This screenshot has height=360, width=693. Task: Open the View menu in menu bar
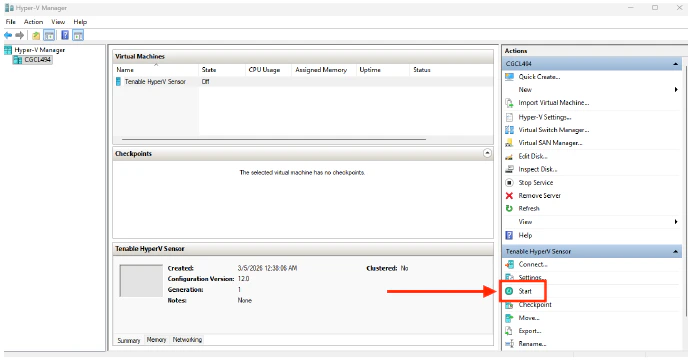click(x=58, y=22)
